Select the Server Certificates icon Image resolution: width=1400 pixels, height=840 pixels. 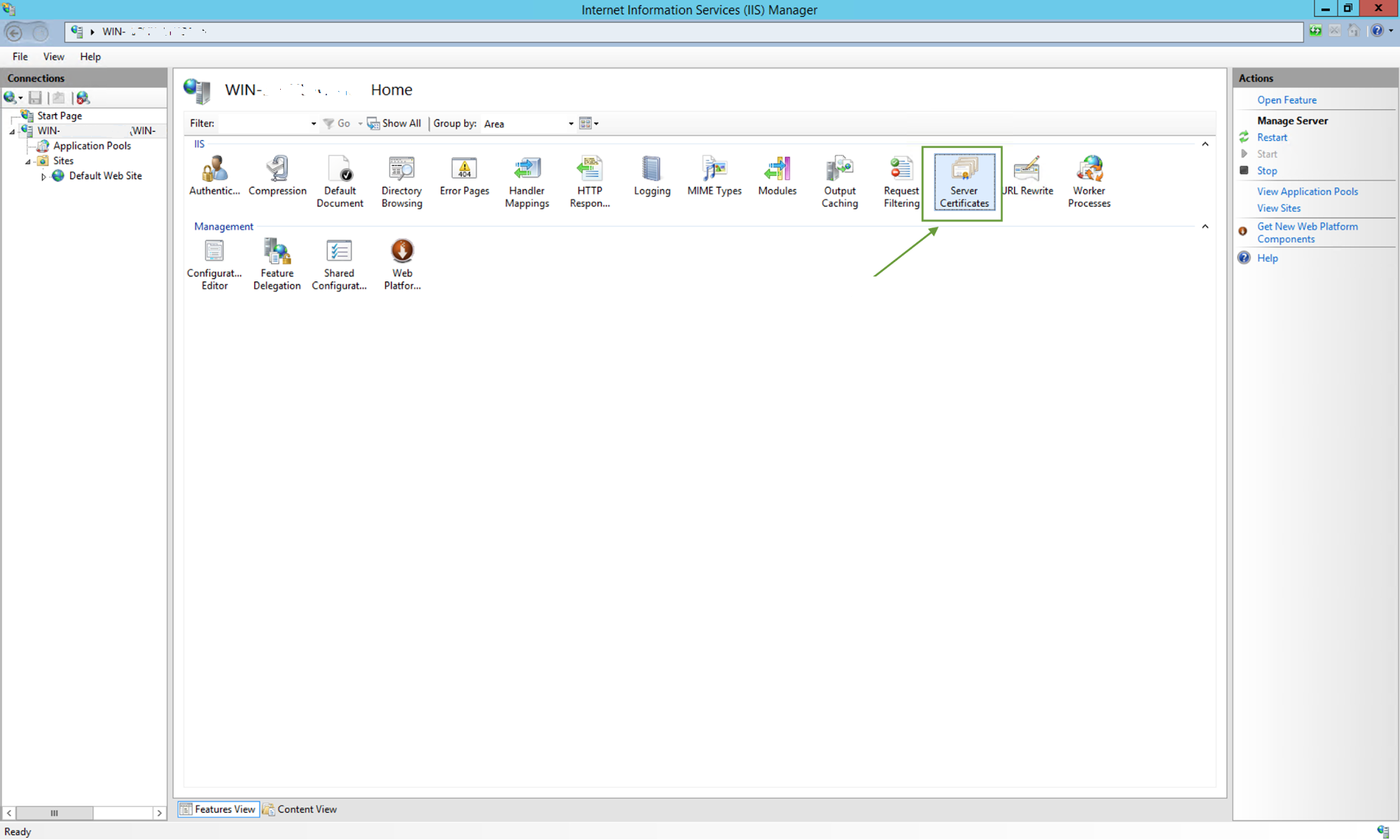coord(964,182)
